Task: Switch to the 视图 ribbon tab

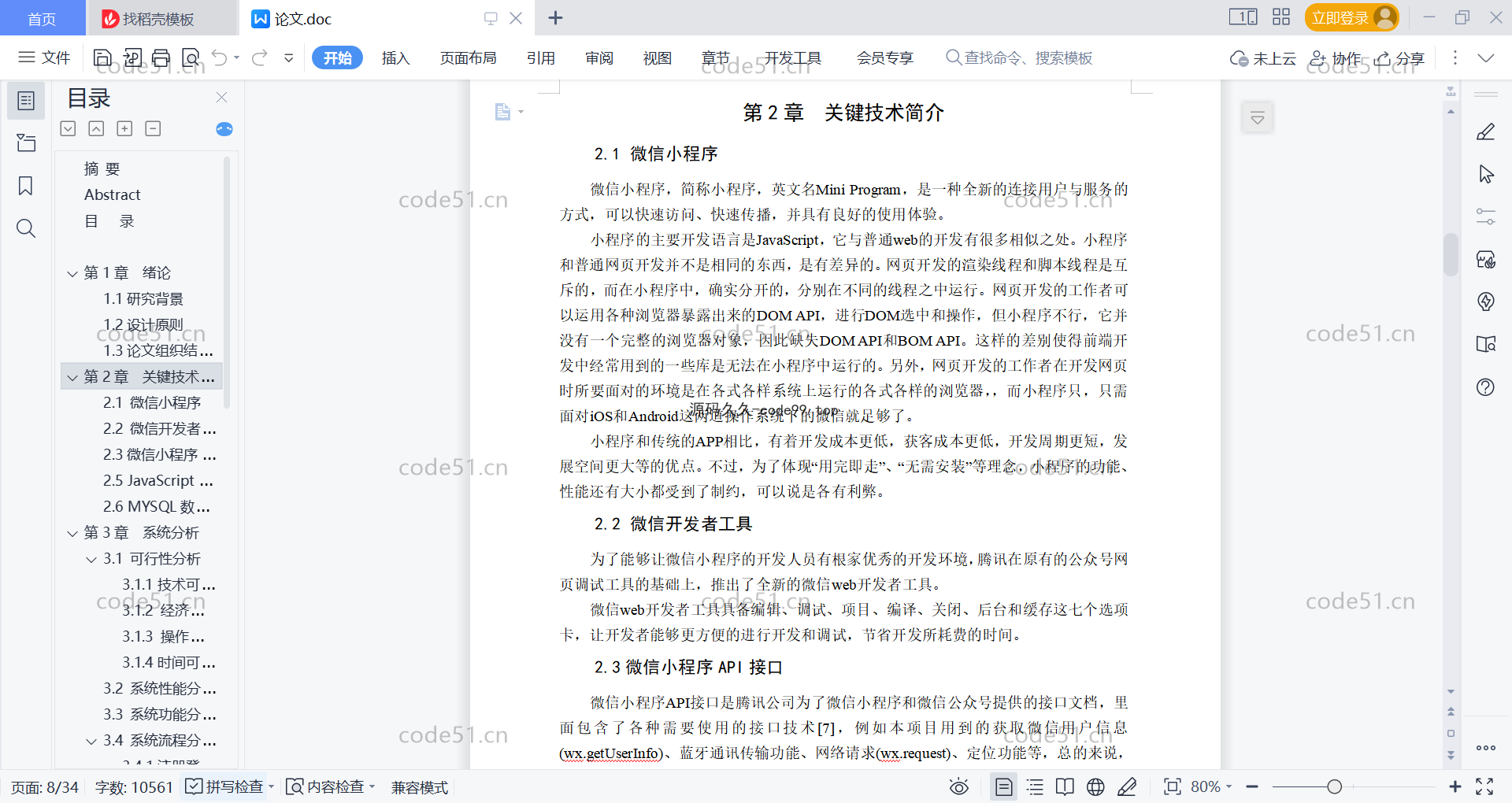Action: point(658,57)
